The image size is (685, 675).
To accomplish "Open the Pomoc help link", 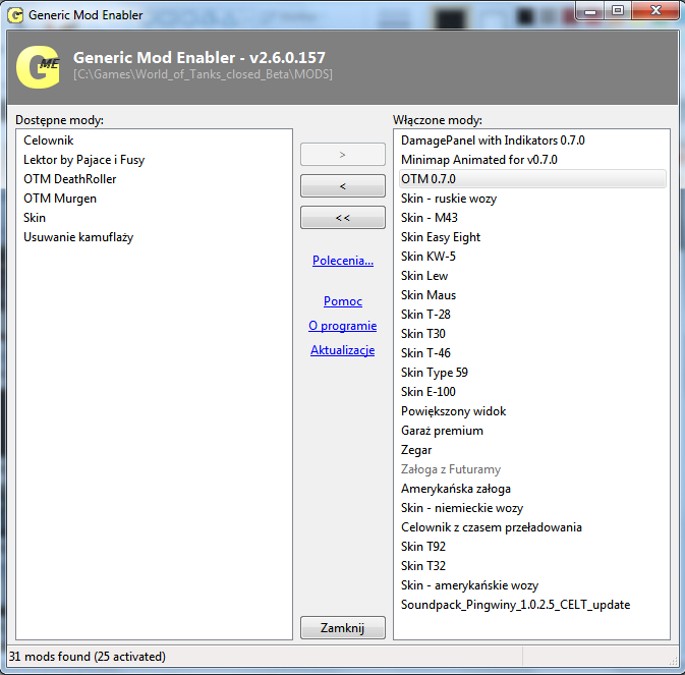I will pos(343,301).
